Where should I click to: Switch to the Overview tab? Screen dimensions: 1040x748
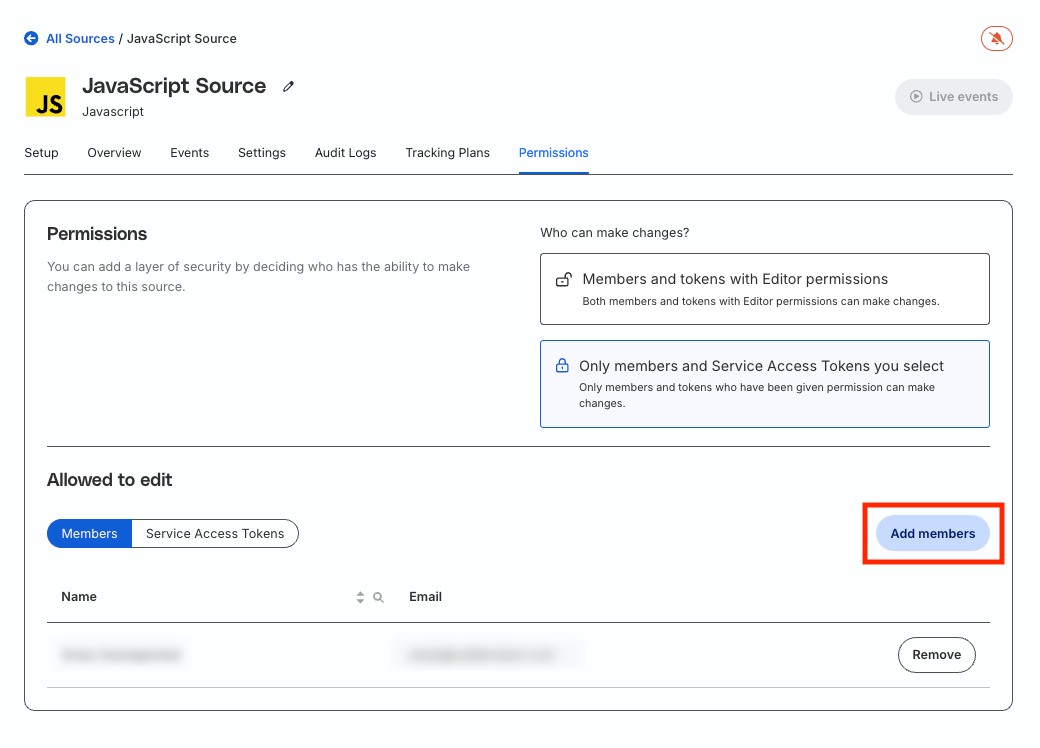click(114, 153)
